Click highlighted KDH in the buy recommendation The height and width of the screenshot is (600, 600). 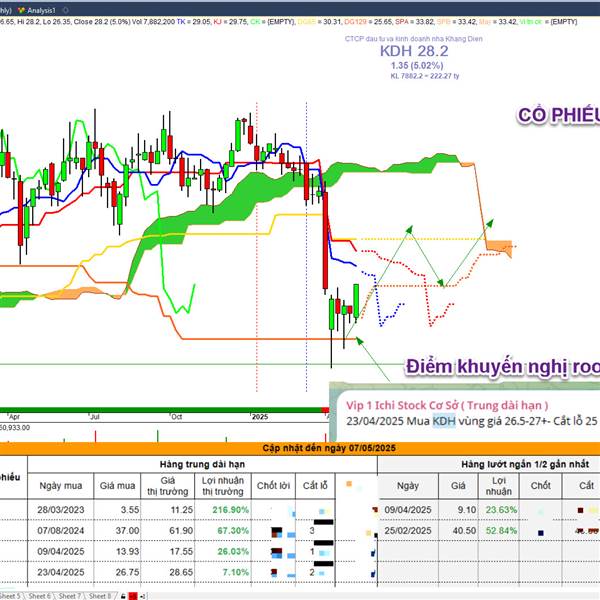pyautogui.click(x=444, y=421)
